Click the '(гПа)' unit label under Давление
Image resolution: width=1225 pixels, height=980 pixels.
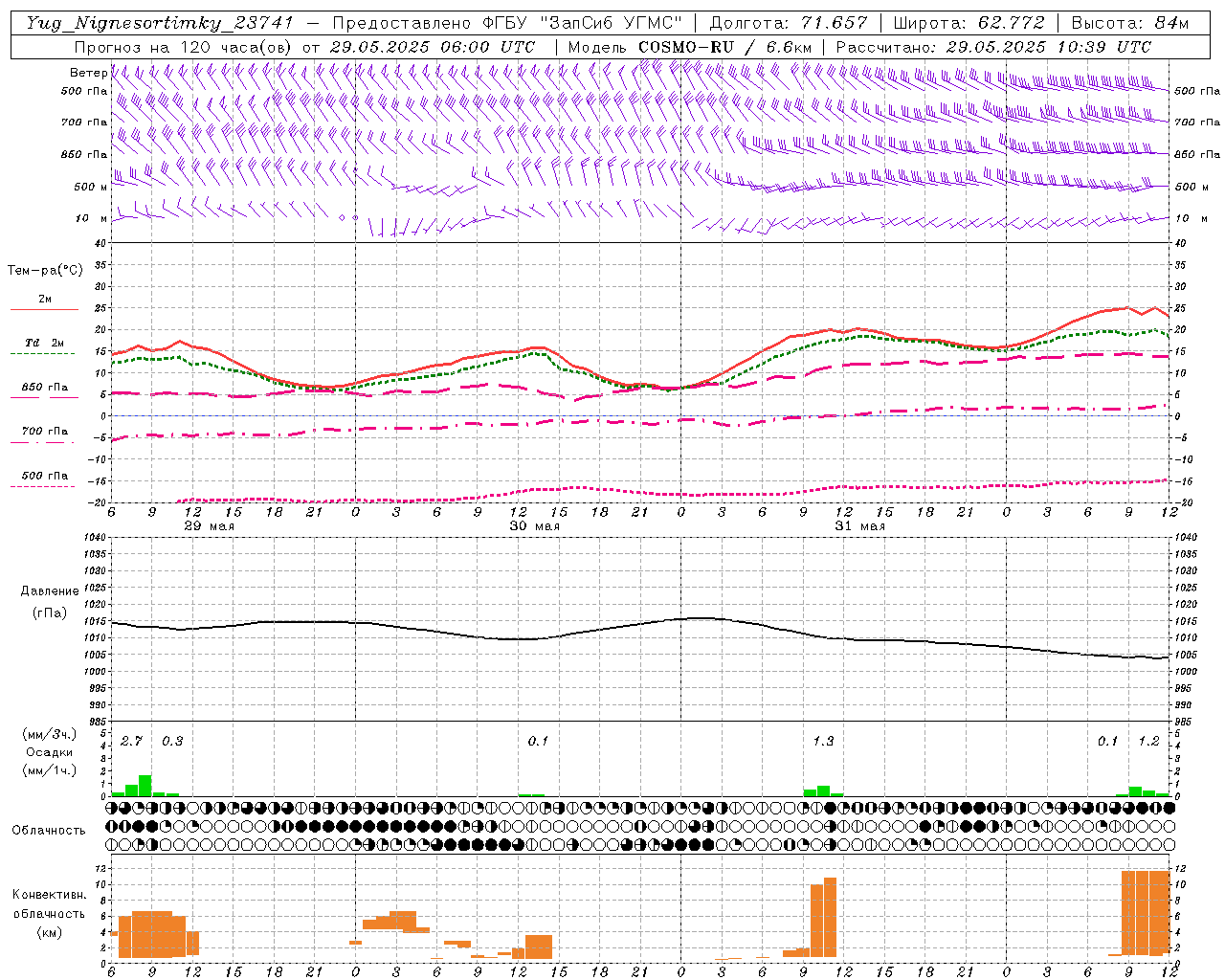pos(48,613)
